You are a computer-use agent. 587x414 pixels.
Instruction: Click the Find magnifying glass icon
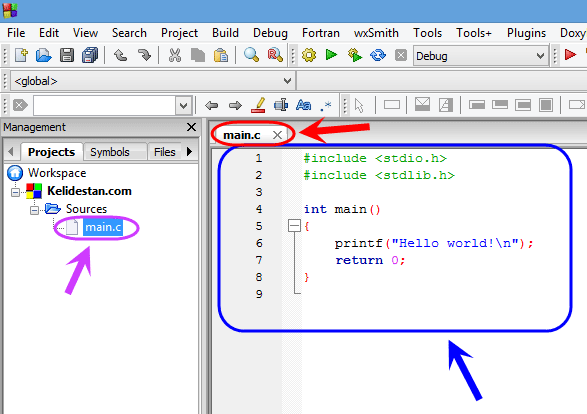tap(251, 55)
